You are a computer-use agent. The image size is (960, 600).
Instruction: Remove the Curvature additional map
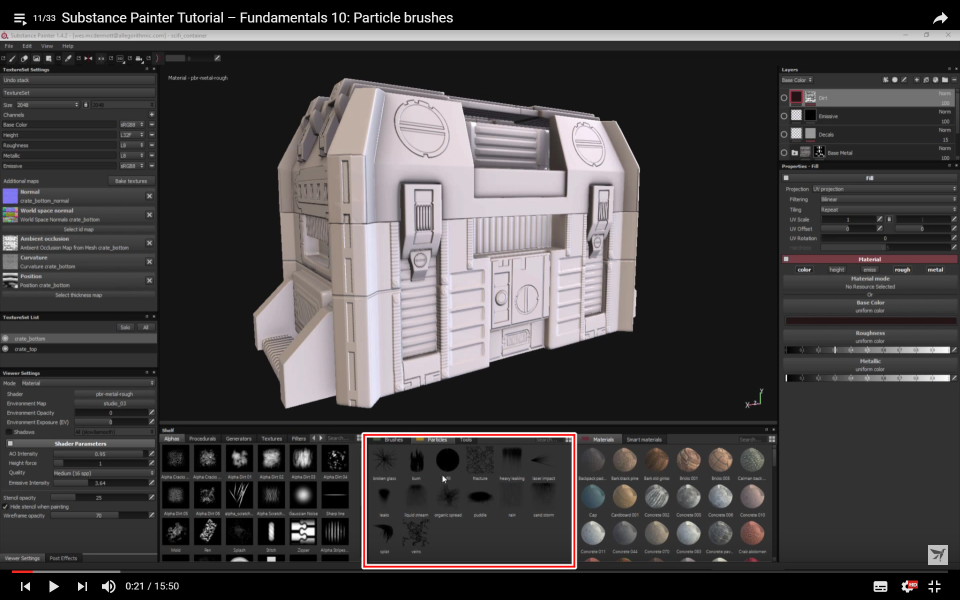click(149, 261)
